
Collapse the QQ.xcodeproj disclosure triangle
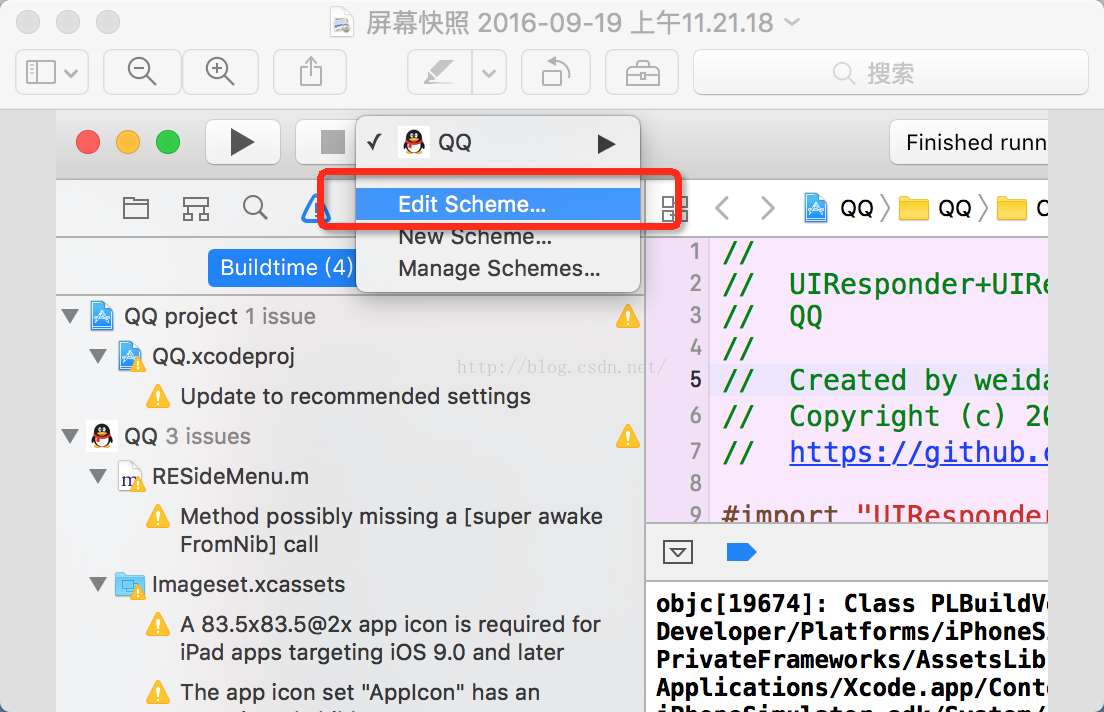coord(99,356)
